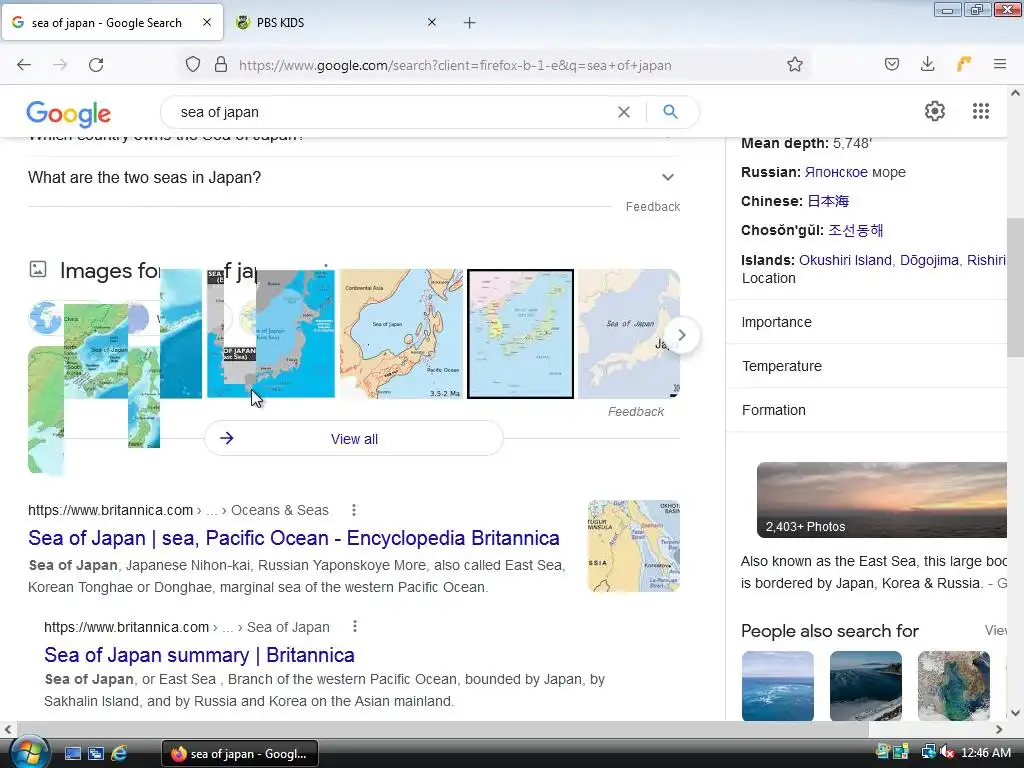This screenshot has height=768, width=1024.
Task: Open the Windows Start menu
Action: [29, 752]
